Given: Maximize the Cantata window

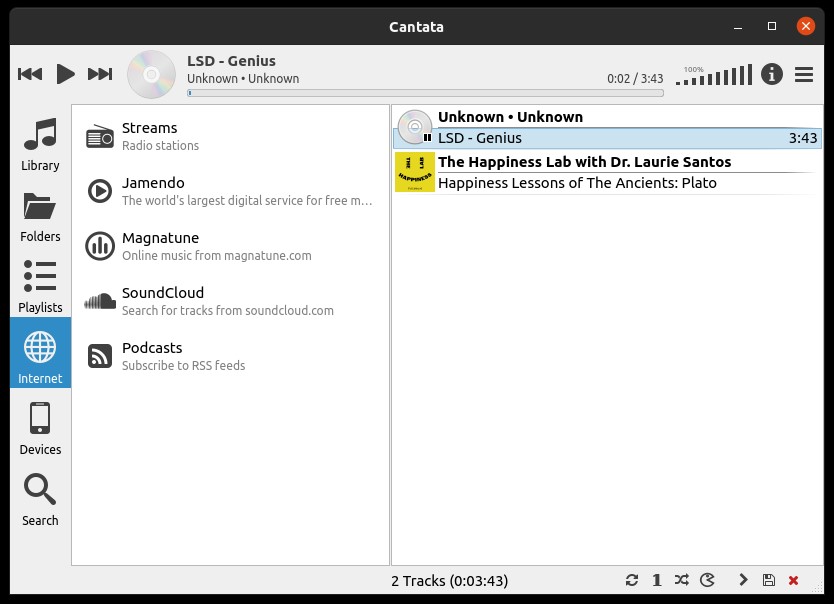Looking at the screenshot, I should (772, 26).
